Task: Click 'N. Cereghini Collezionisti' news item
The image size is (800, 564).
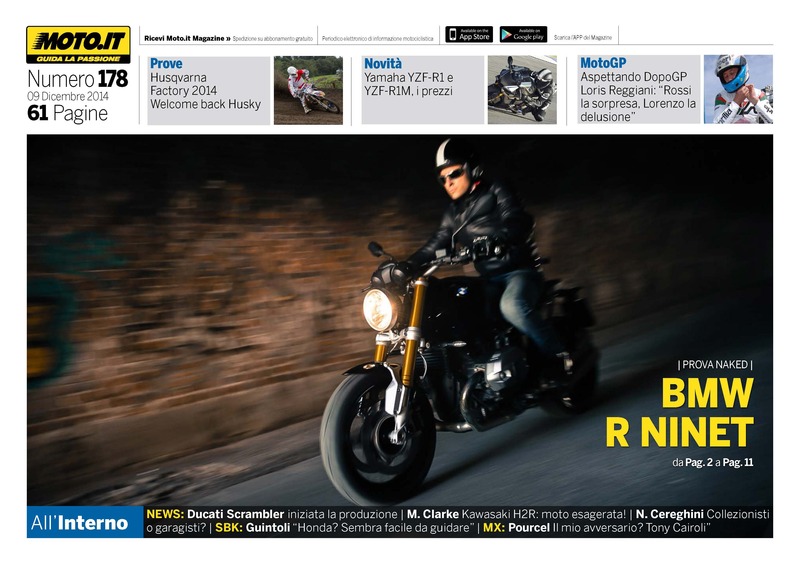Action: point(702,514)
